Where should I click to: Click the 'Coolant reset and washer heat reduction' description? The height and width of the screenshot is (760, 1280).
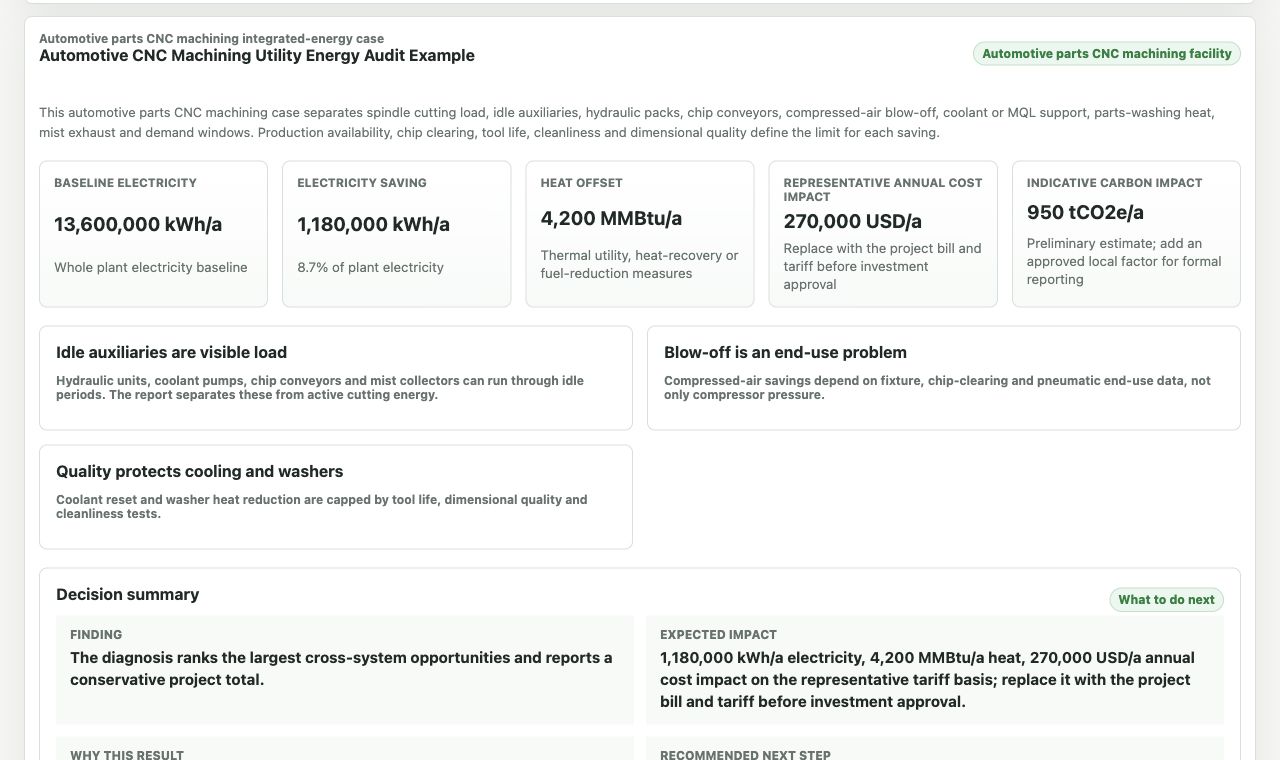click(322, 507)
